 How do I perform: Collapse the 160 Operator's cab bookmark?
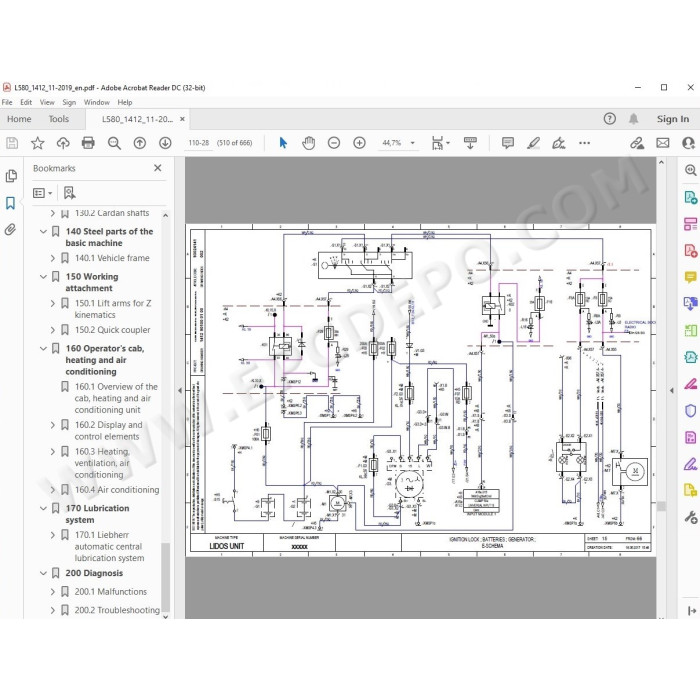[x=43, y=348]
